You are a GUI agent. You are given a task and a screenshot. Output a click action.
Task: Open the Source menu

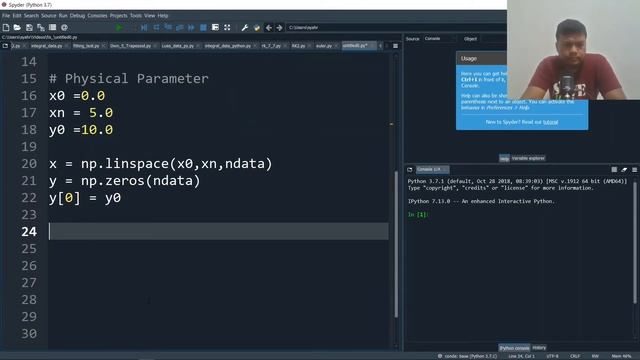(x=48, y=16)
